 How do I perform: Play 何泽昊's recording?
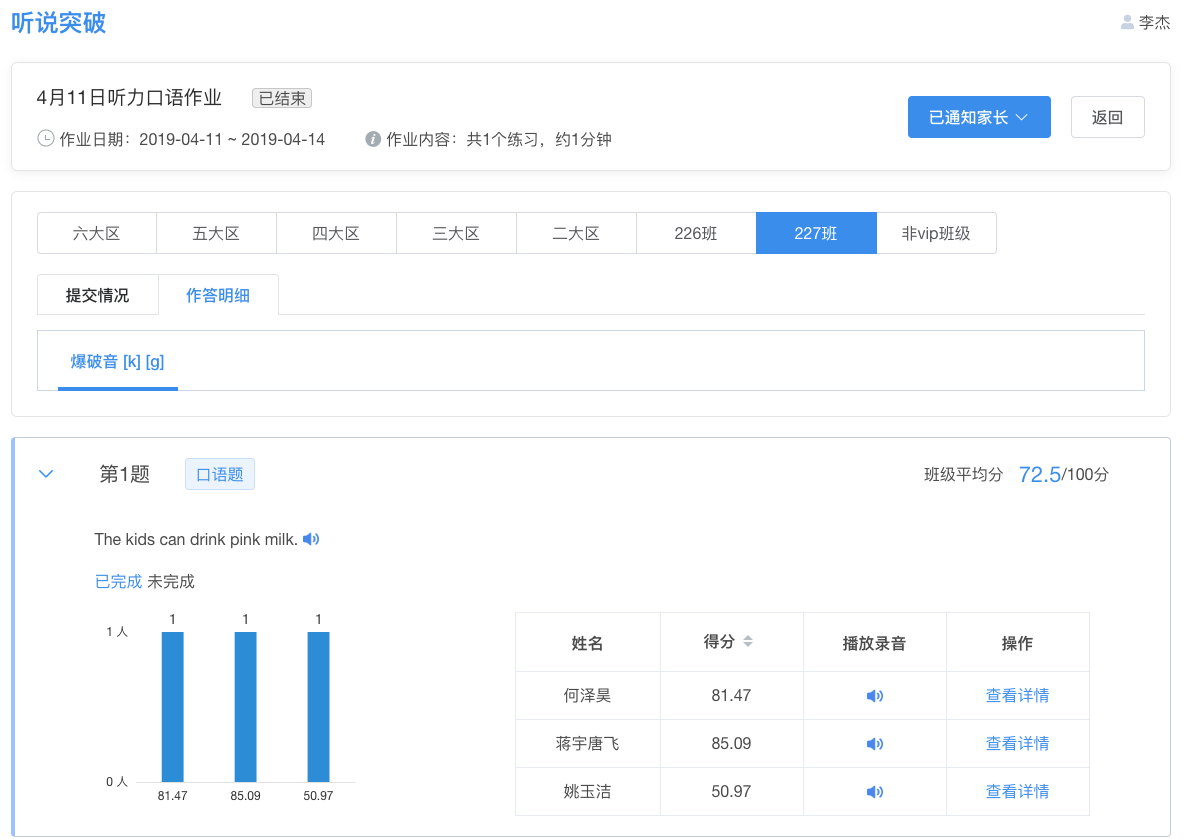pos(874,695)
